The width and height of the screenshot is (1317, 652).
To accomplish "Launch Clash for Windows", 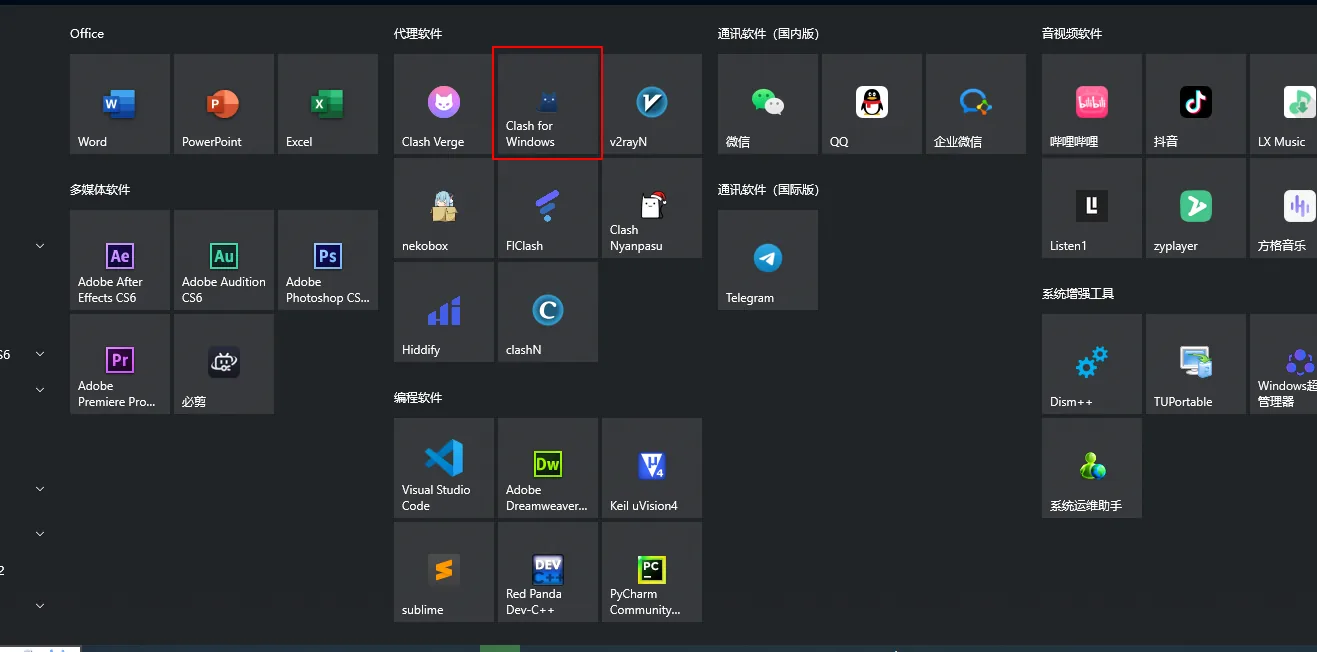I will tap(548, 104).
